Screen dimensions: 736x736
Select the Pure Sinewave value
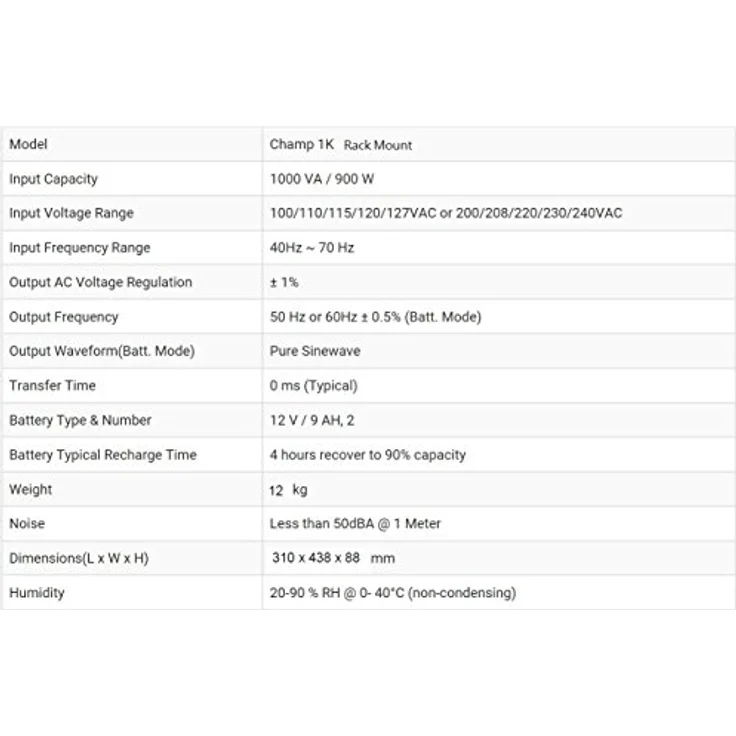click(315, 351)
